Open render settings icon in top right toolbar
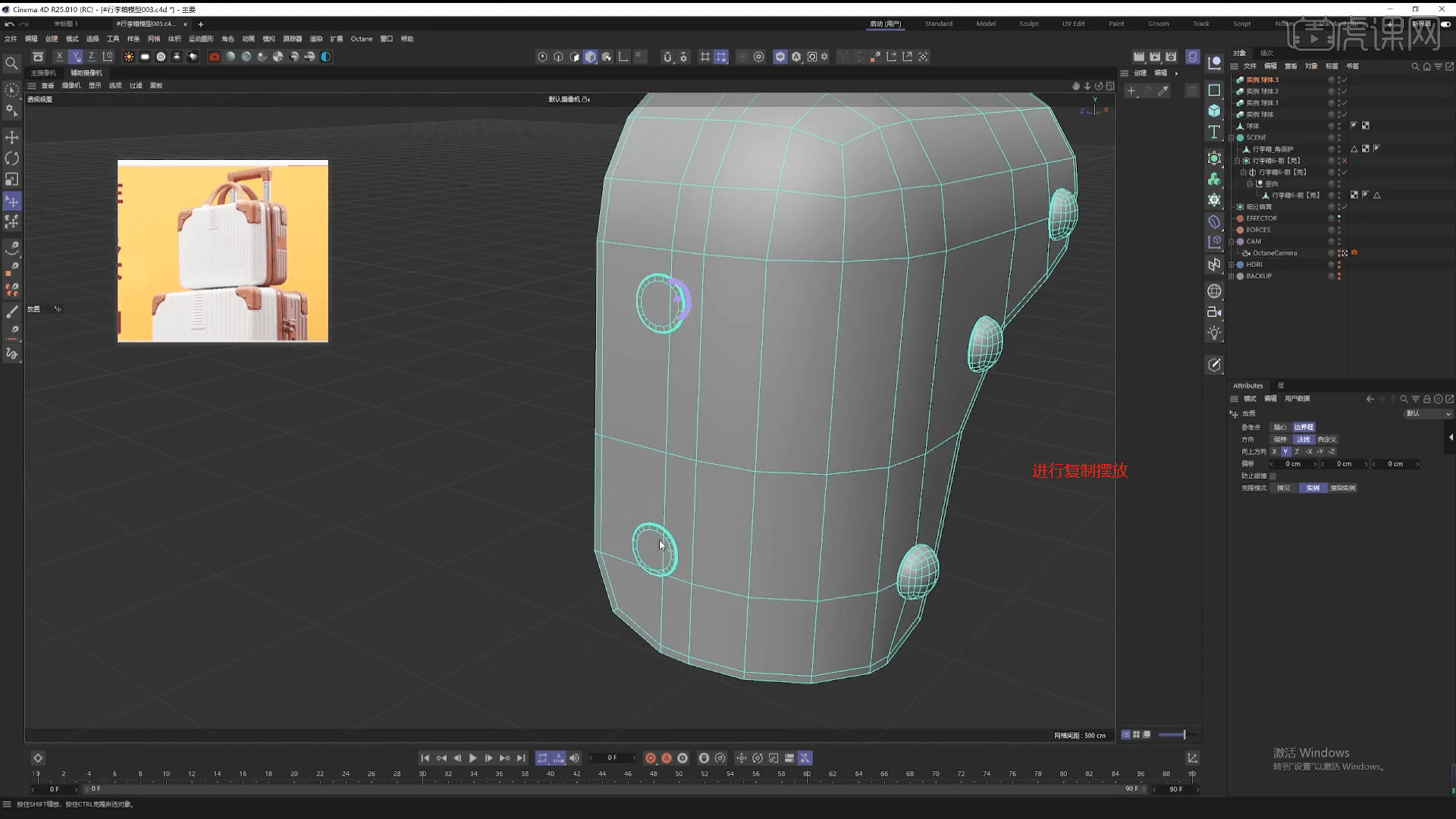 (x=1171, y=57)
